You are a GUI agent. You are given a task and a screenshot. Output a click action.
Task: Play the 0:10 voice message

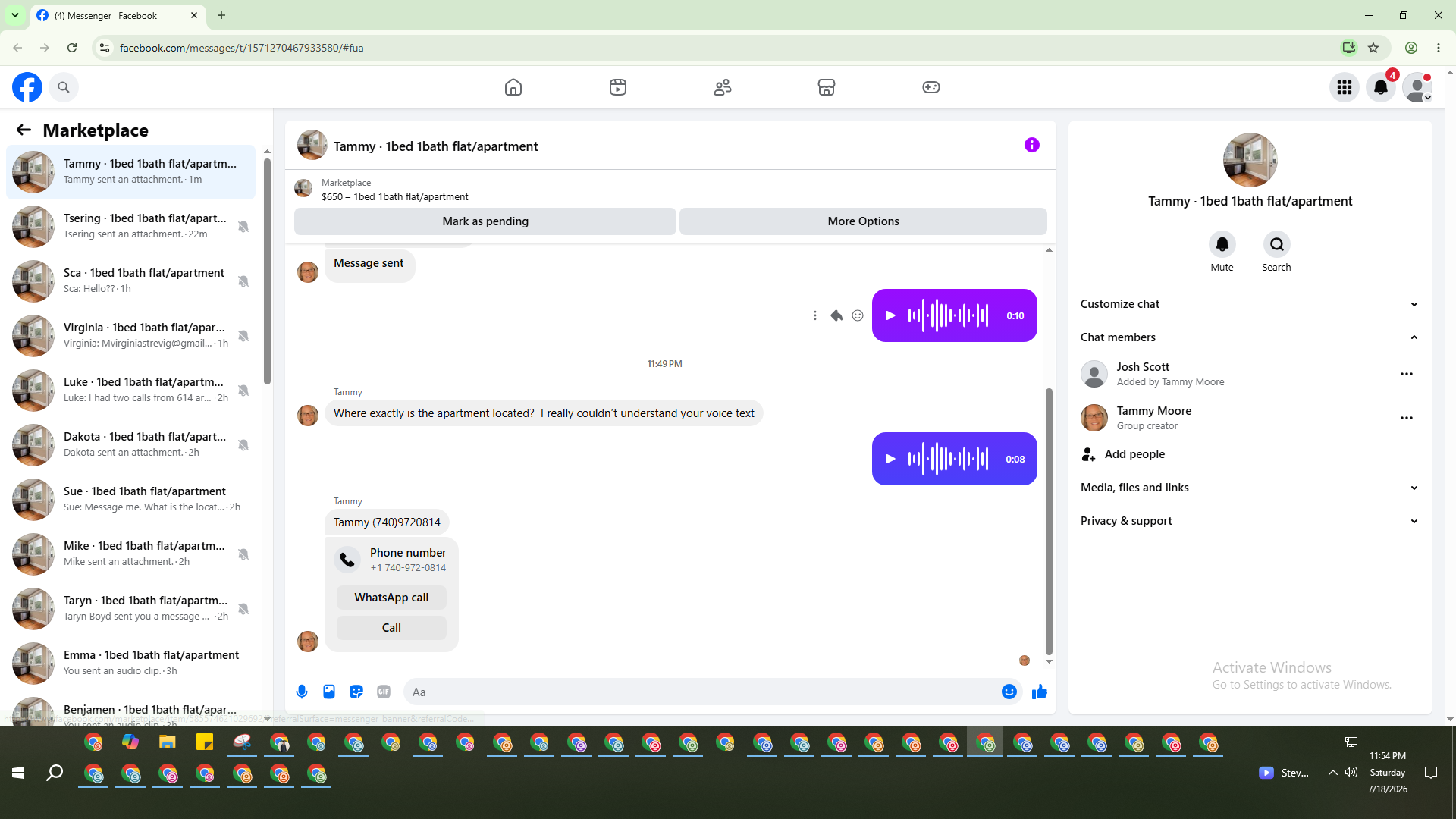891,315
